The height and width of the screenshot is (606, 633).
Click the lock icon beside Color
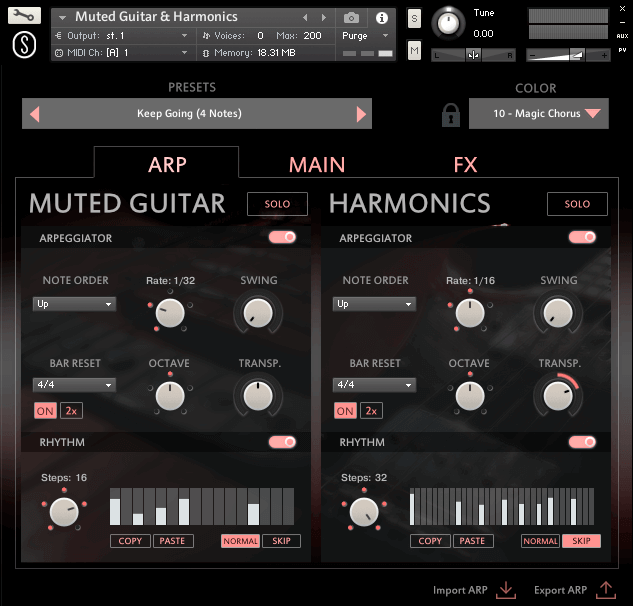tap(451, 114)
